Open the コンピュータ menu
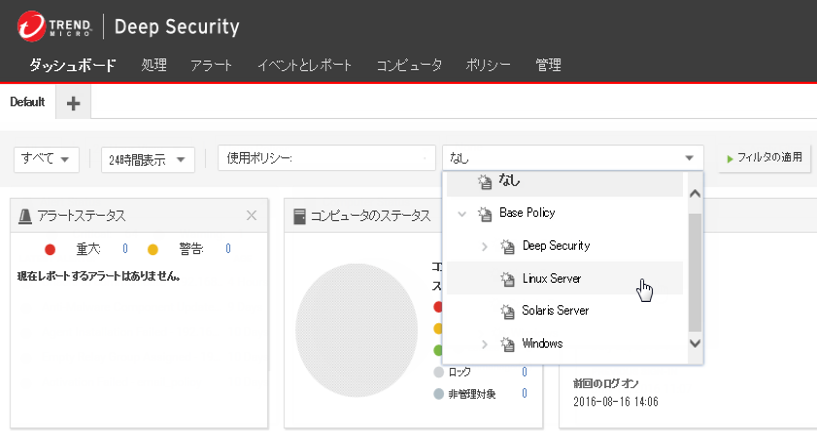The image size is (817, 435). 409,66
